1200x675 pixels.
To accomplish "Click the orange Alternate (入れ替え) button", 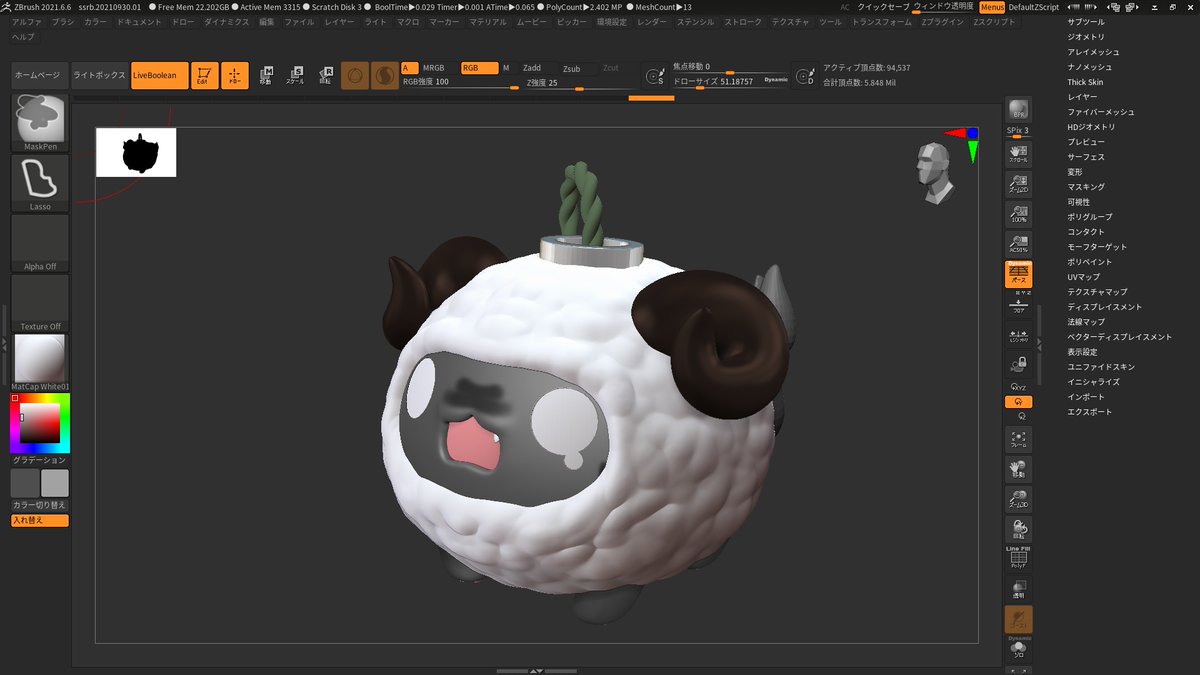I will click(40, 520).
